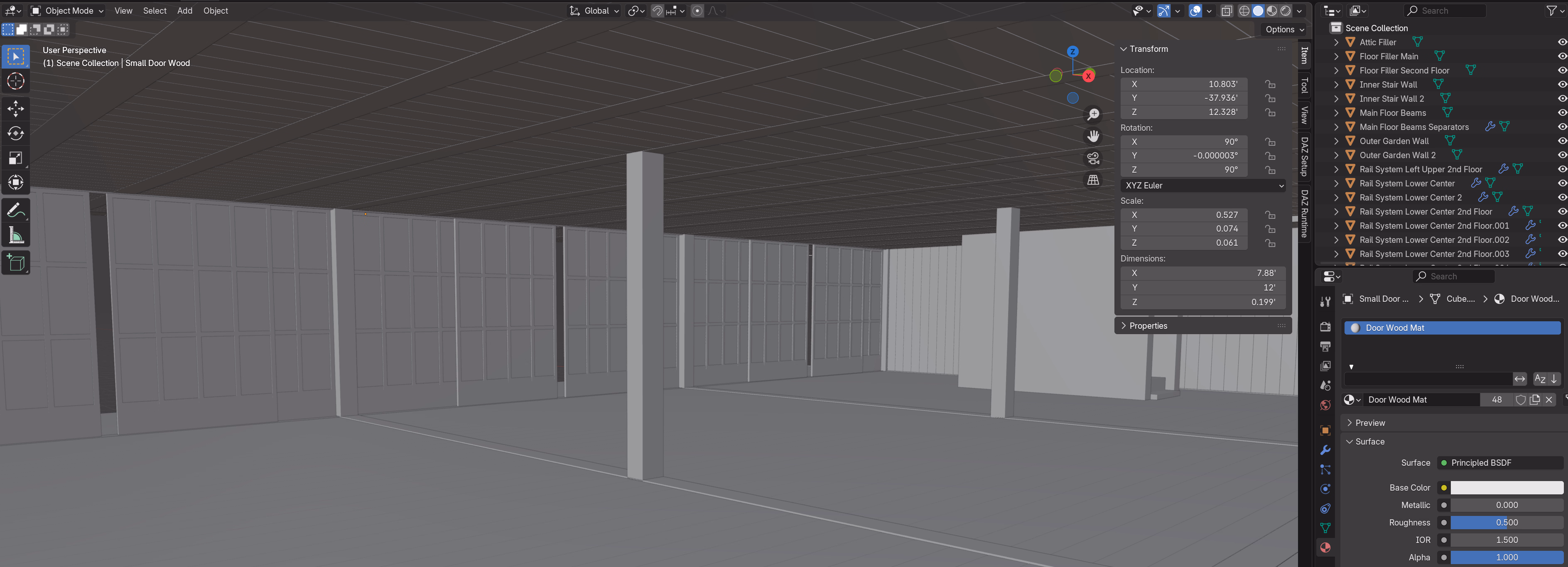Open the Object Mode selector
The height and width of the screenshot is (567, 1568).
(68, 10)
